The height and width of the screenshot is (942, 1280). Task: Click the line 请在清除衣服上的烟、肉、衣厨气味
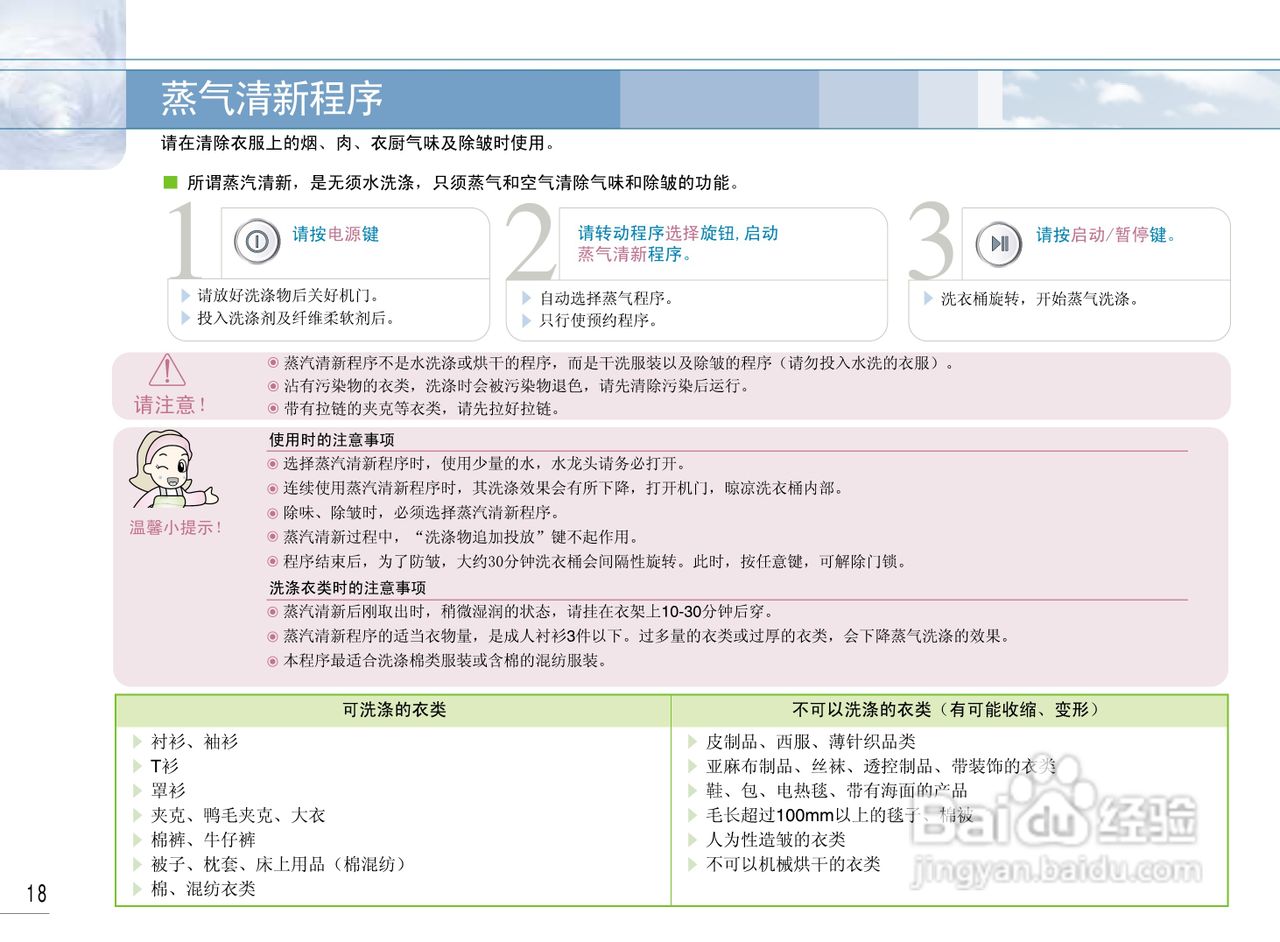pyautogui.click(x=358, y=143)
